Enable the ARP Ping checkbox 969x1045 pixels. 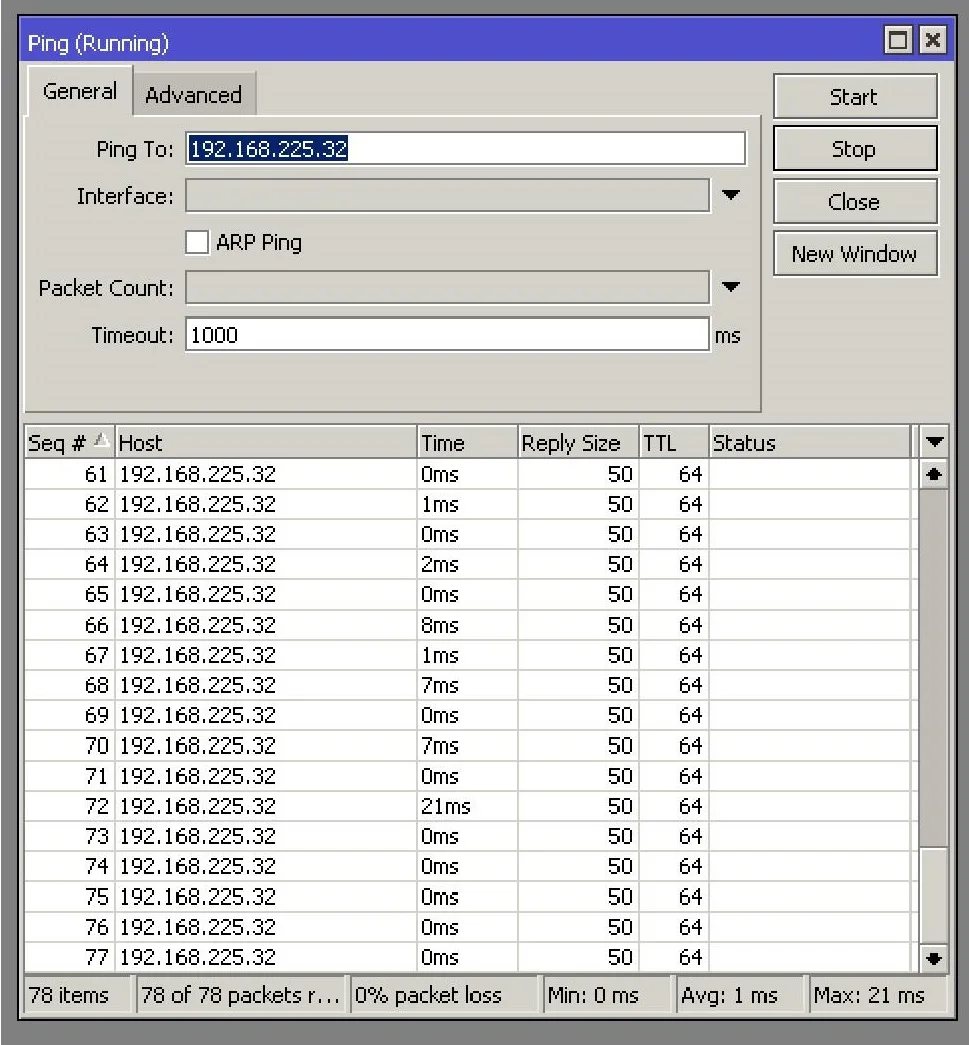pos(198,242)
